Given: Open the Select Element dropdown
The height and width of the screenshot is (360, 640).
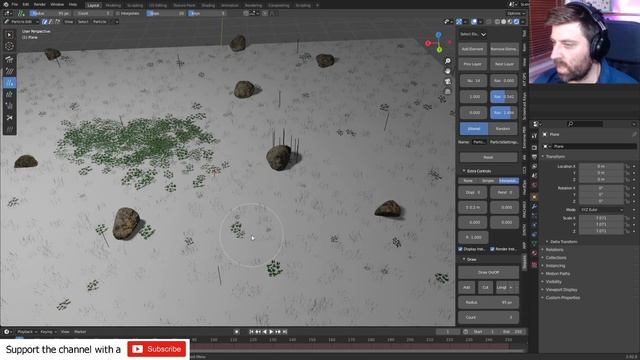Looking at the screenshot, I should (473, 34).
